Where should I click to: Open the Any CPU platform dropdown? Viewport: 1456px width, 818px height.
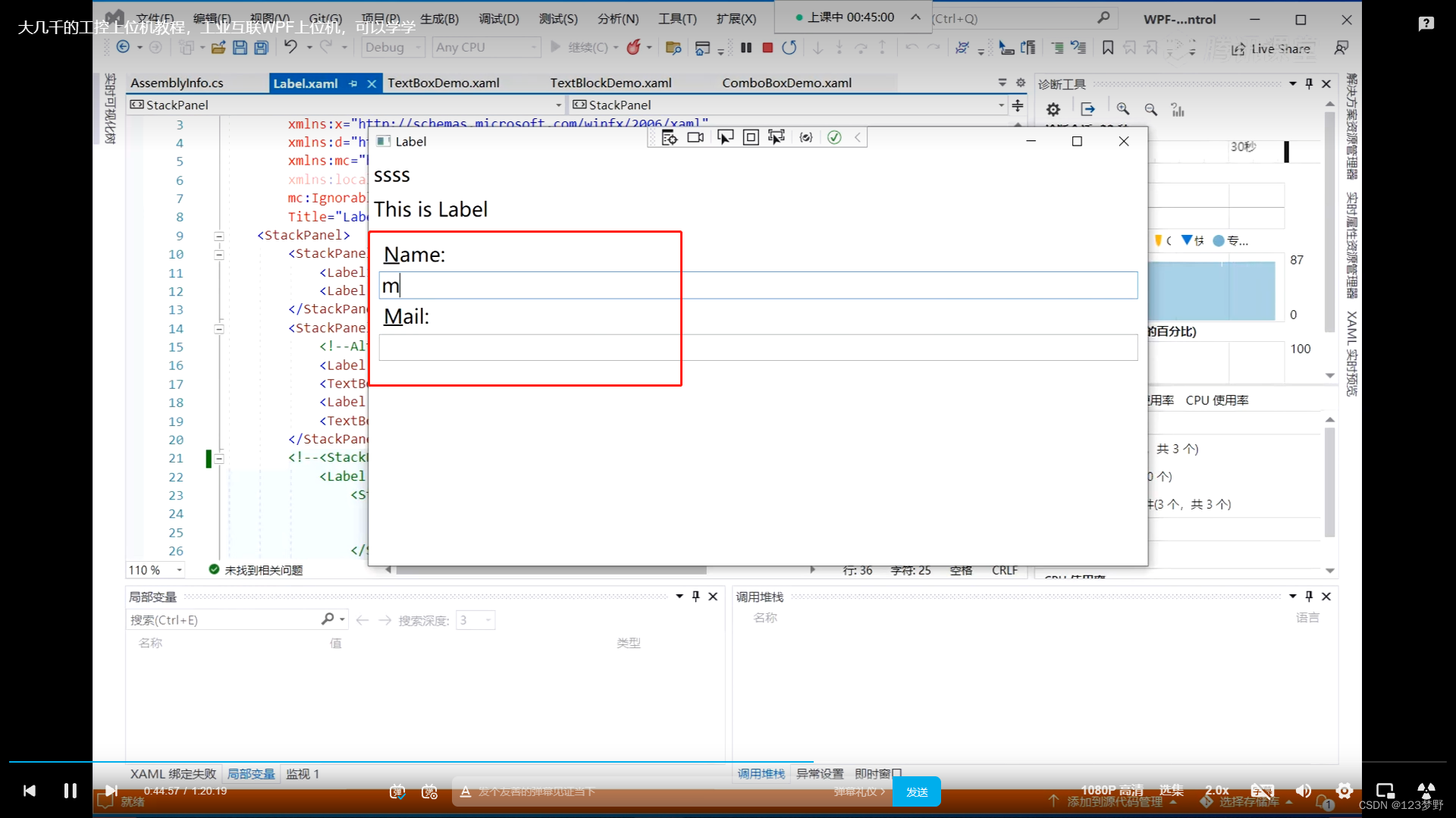[x=486, y=47]
